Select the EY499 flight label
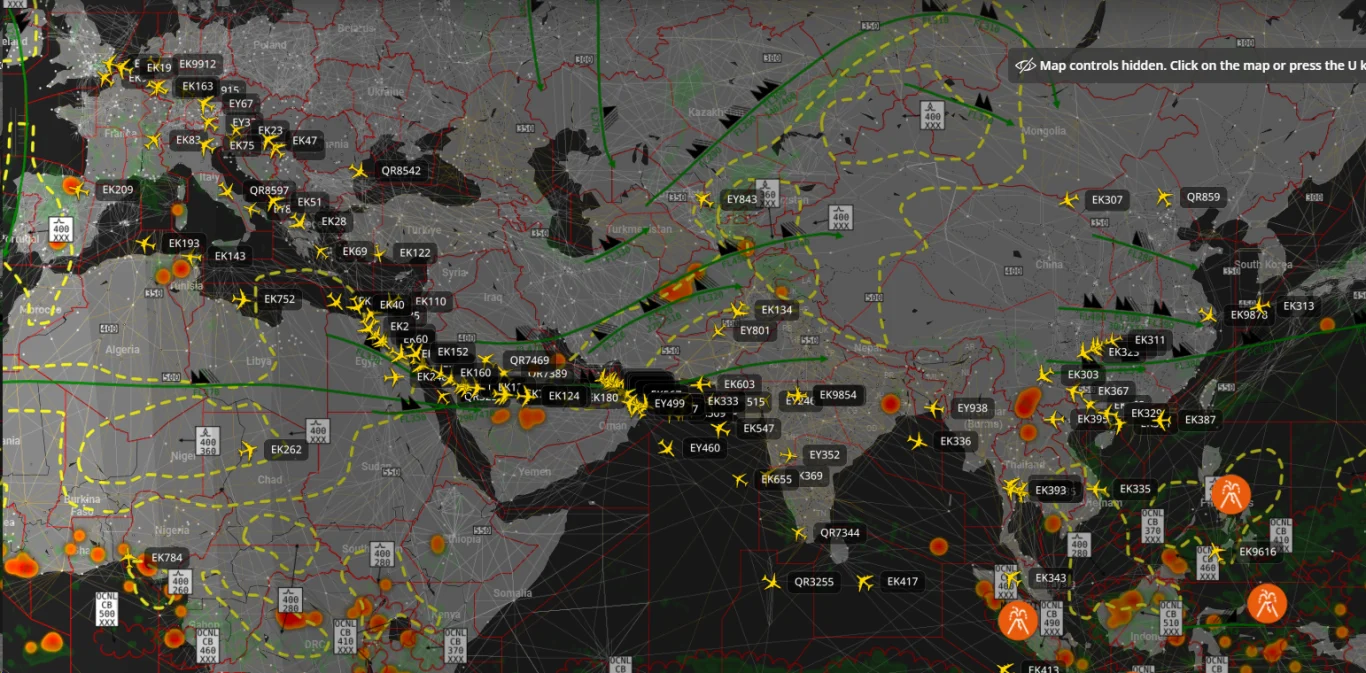Viewport: 1366px width, 673px height. [670, 404]
